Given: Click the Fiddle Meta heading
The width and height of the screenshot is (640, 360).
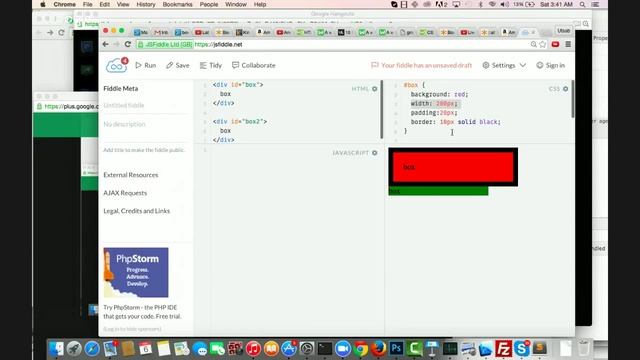Looking at the screenshot, I should pos(121,88).
